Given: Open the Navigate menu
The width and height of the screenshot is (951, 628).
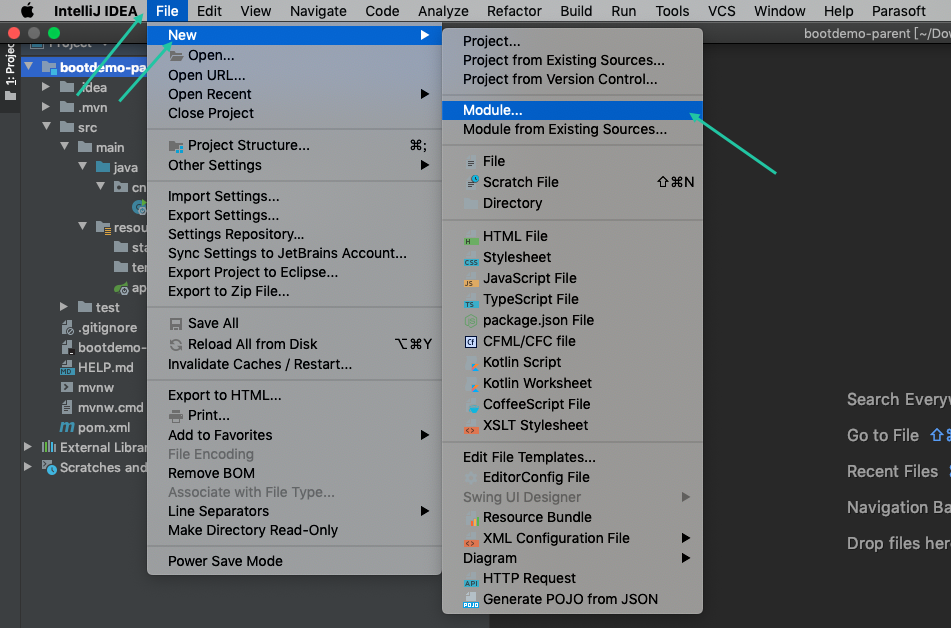Looking at the screenshot, I should point(318,11).
